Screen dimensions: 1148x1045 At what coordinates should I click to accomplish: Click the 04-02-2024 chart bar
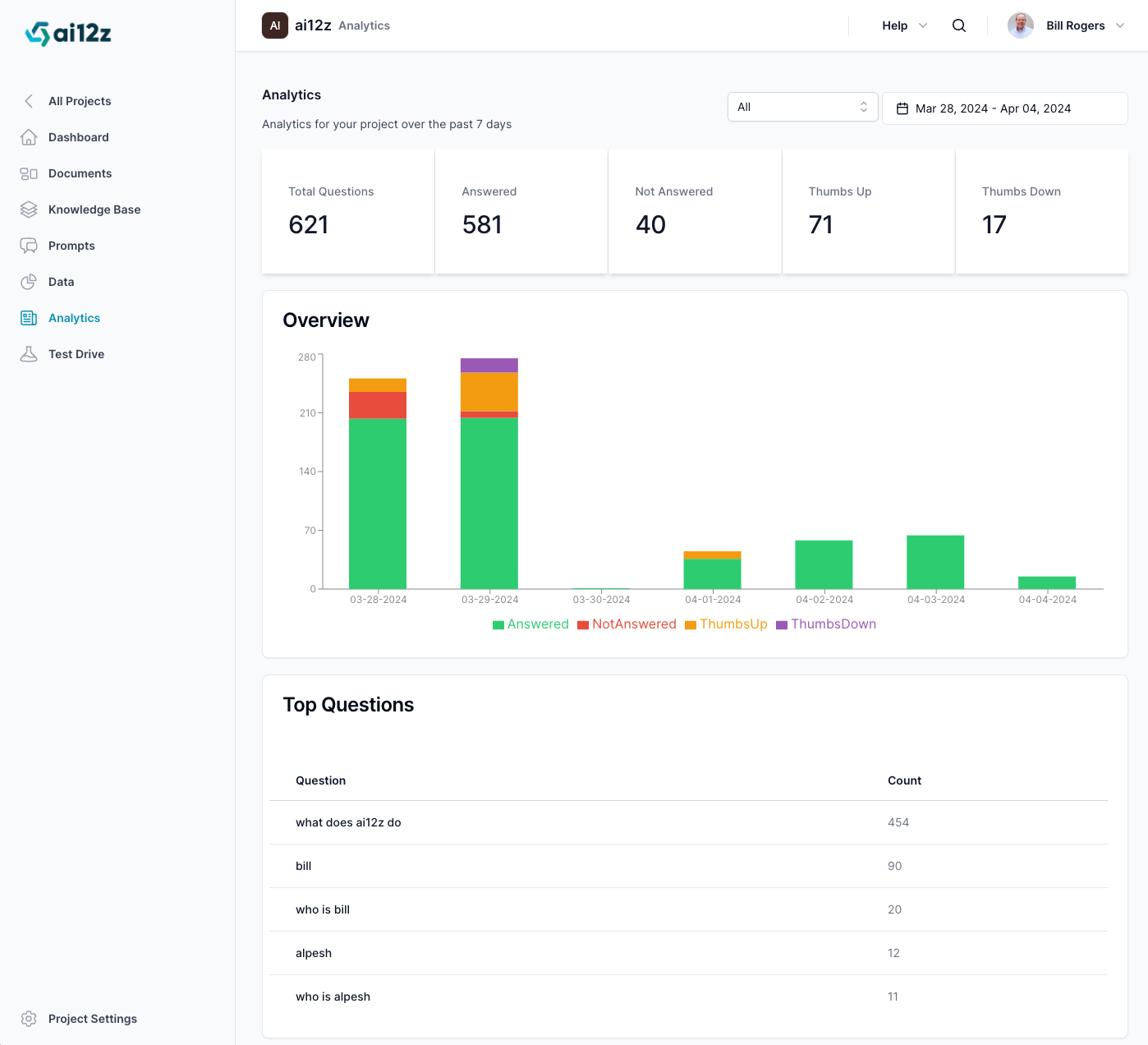824,564
